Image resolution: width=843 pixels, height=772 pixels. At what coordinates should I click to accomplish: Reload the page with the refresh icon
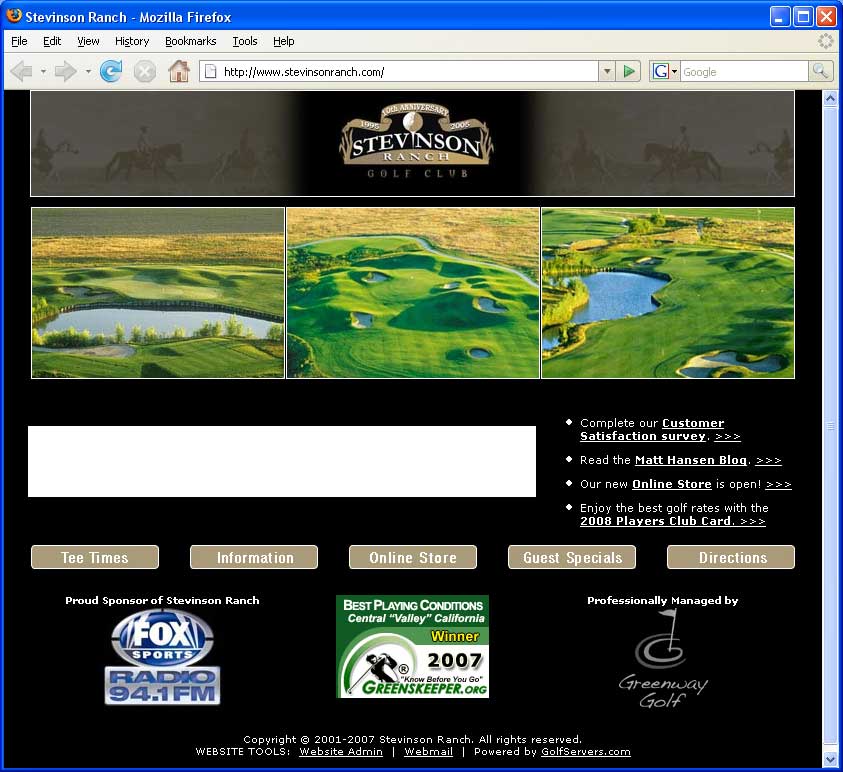pyautogui.click(x=111, y=71)
